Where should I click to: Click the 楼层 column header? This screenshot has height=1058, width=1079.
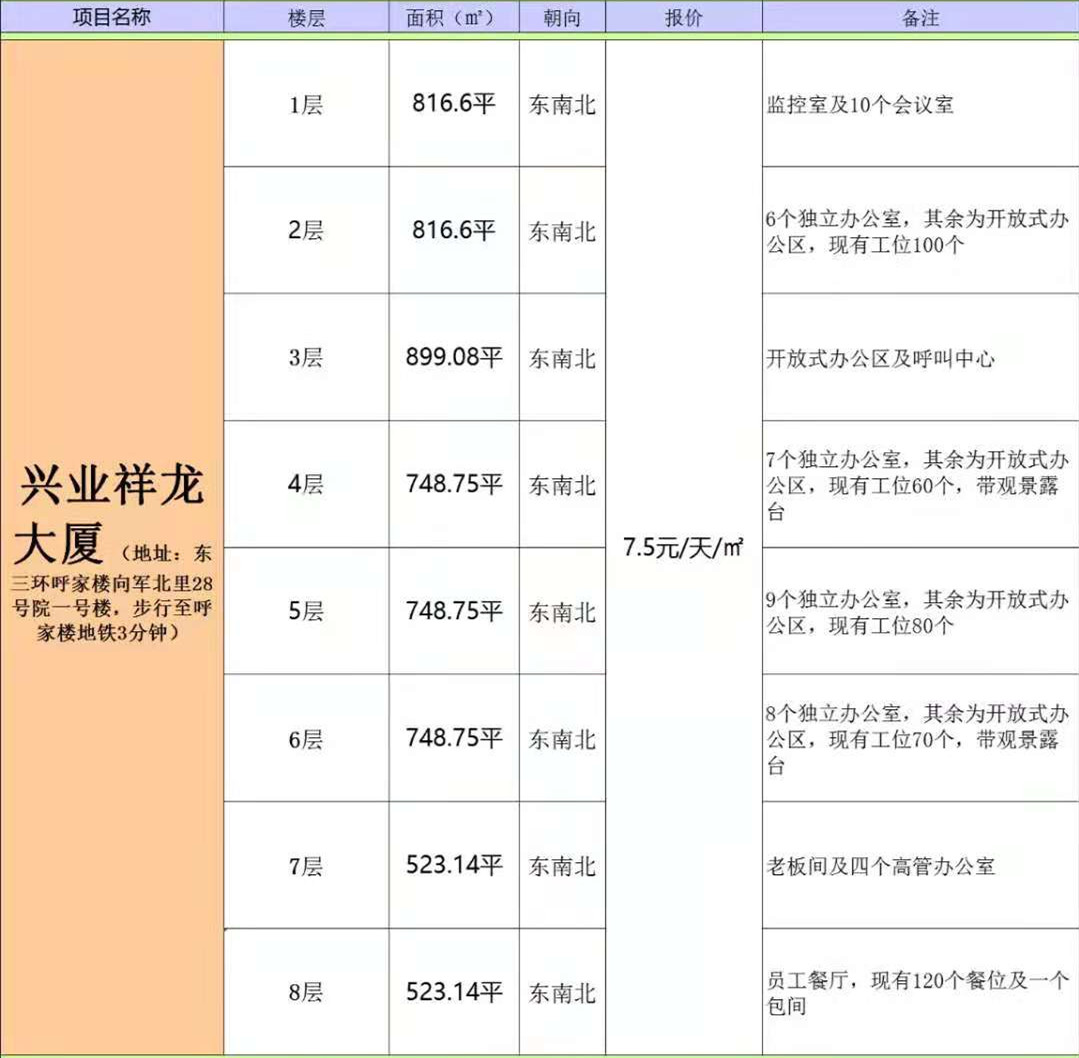[306, 17]
